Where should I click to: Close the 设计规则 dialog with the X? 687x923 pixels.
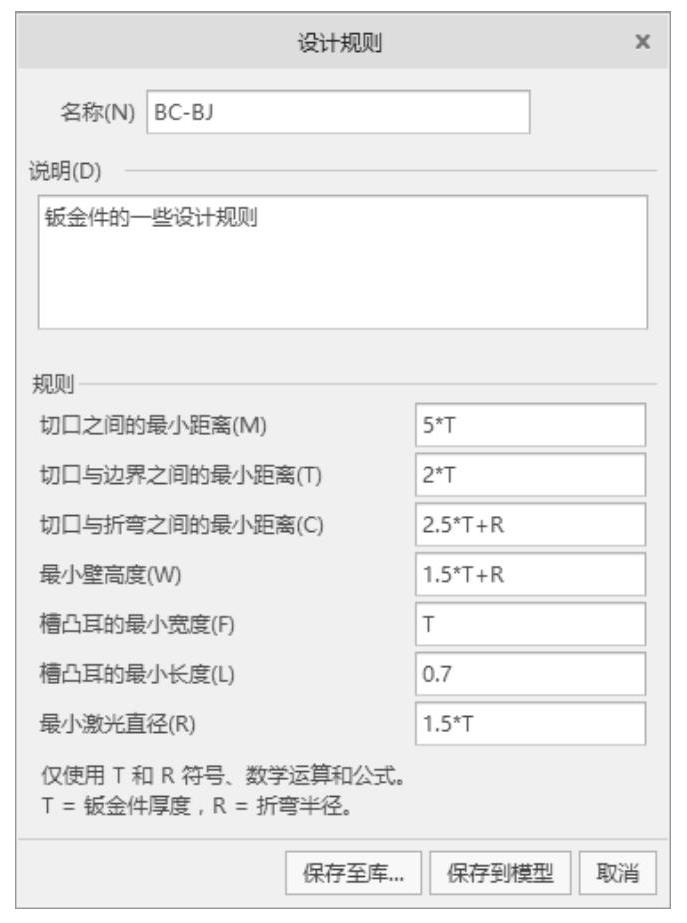point(643,43)
